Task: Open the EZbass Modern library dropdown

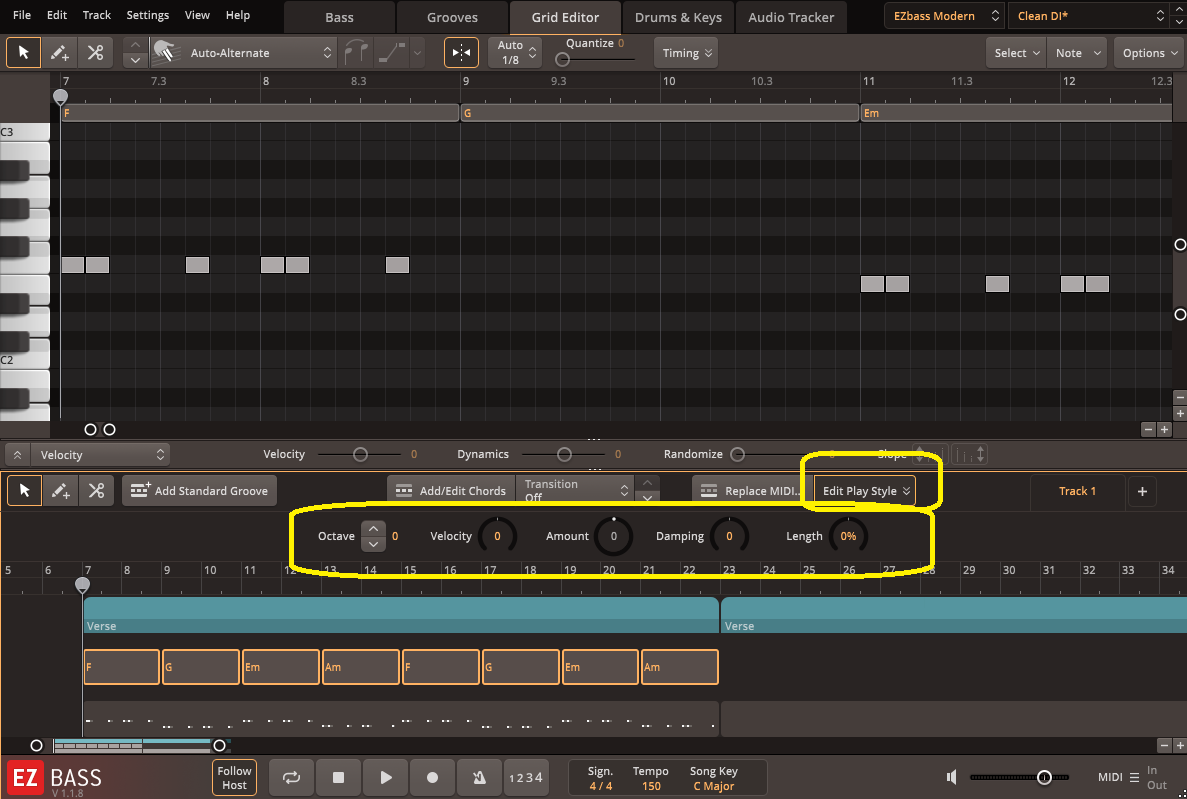Action: pyautogui.click(x=944, y=16)
